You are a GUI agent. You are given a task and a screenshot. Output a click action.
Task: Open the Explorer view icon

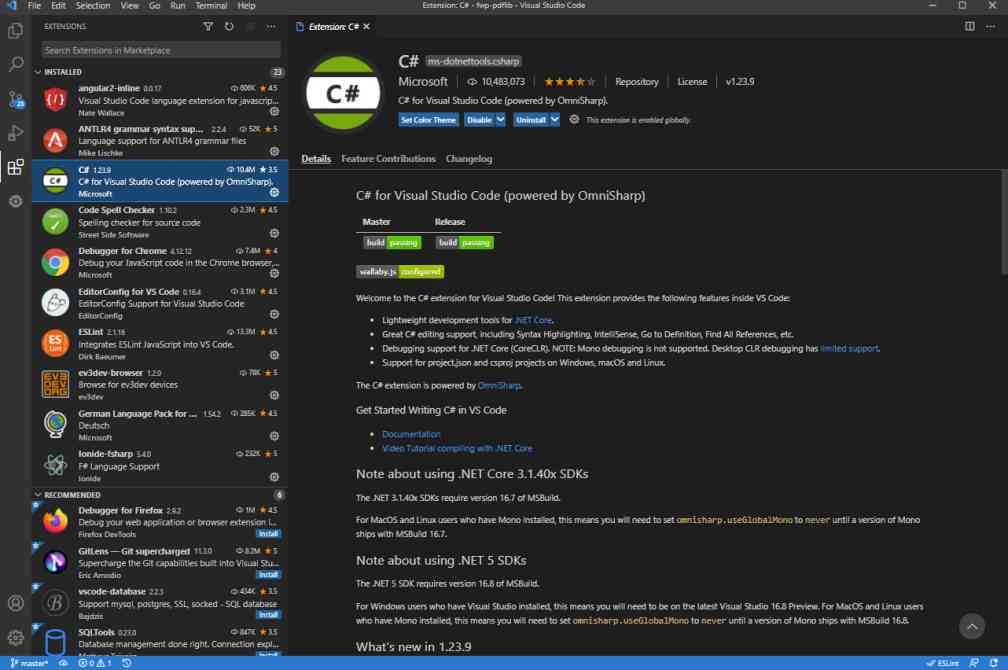(14, 31)
